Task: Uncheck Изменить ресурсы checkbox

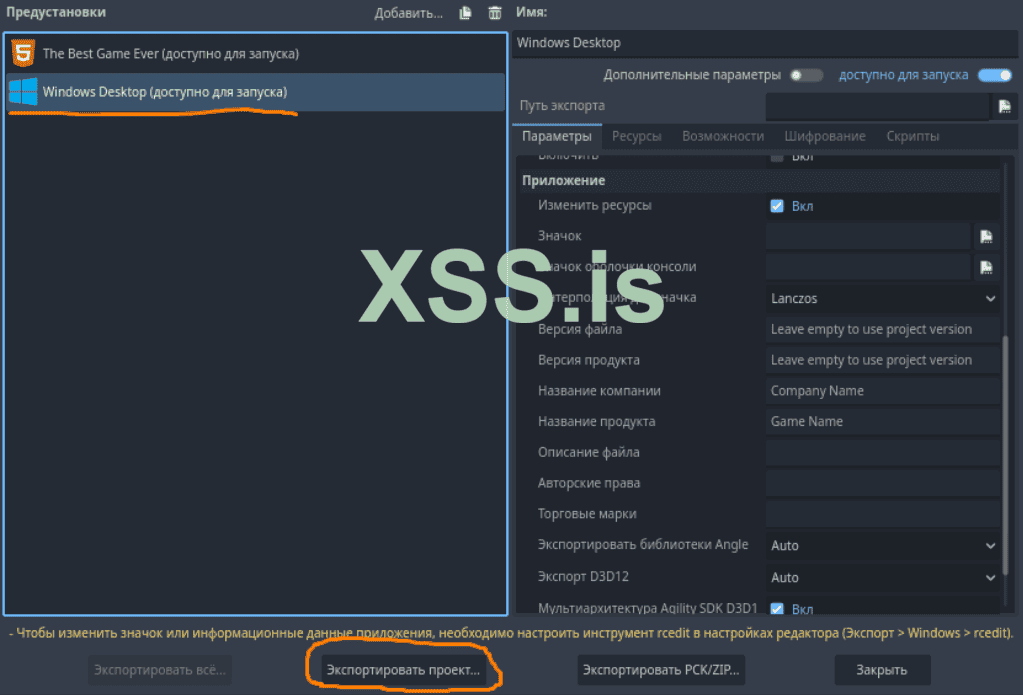Action: pyautogui.click(x=776, y=206)
